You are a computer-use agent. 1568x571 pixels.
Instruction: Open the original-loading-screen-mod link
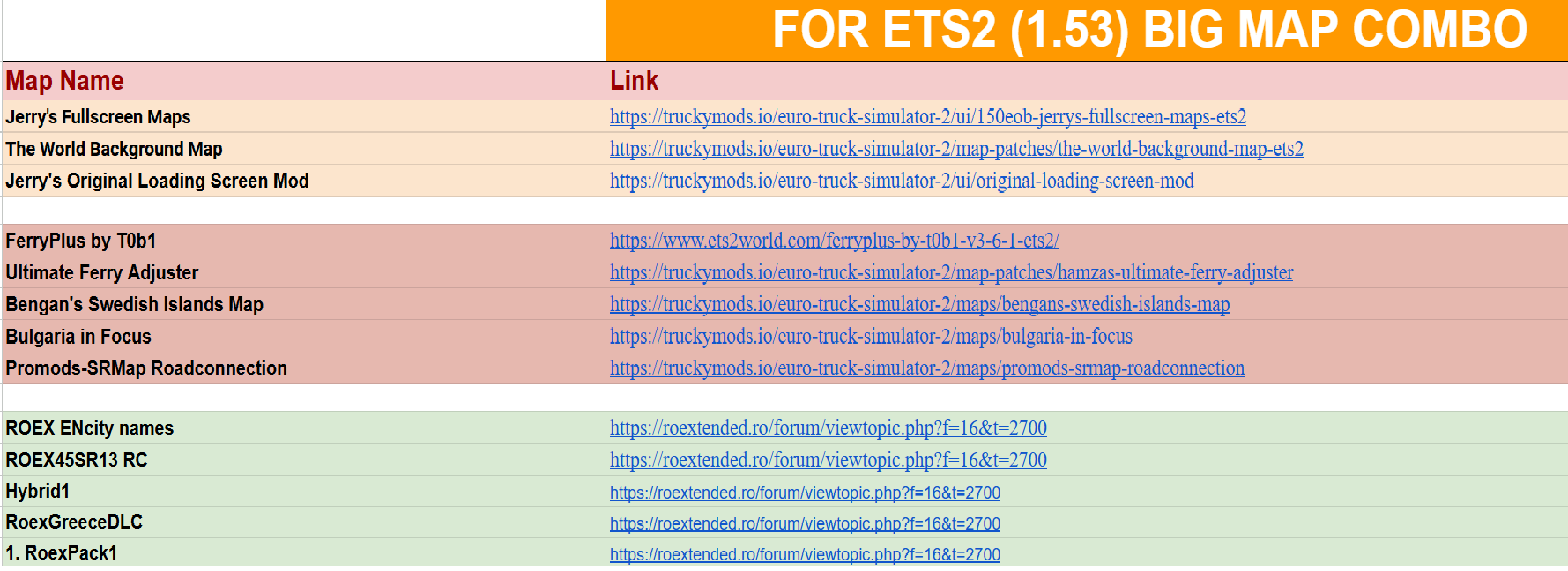tap(902, 181)
